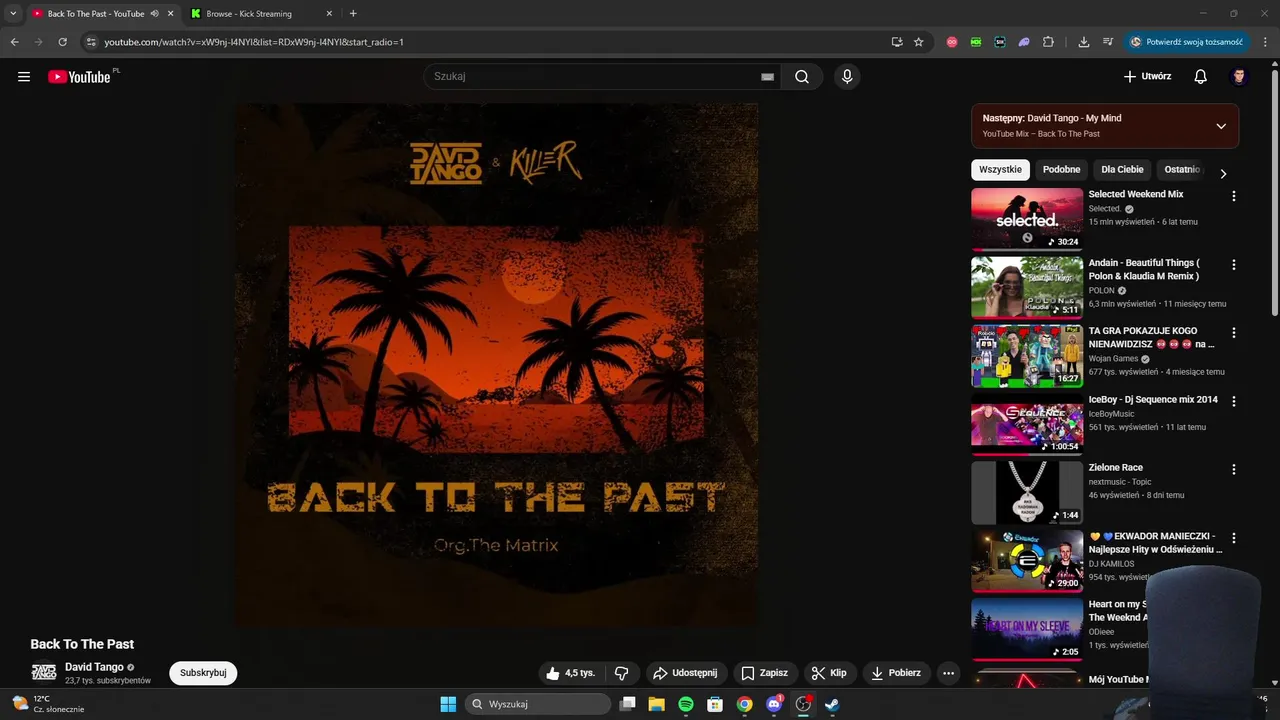Dislike the Back To The Past video

[x=621, y=673]
